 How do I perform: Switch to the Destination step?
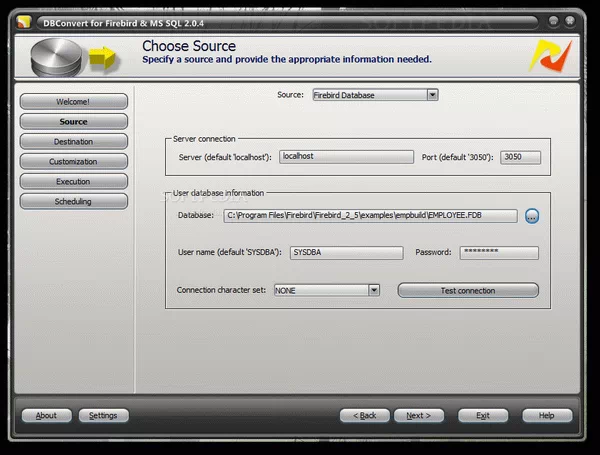click(x=73, y=142)
